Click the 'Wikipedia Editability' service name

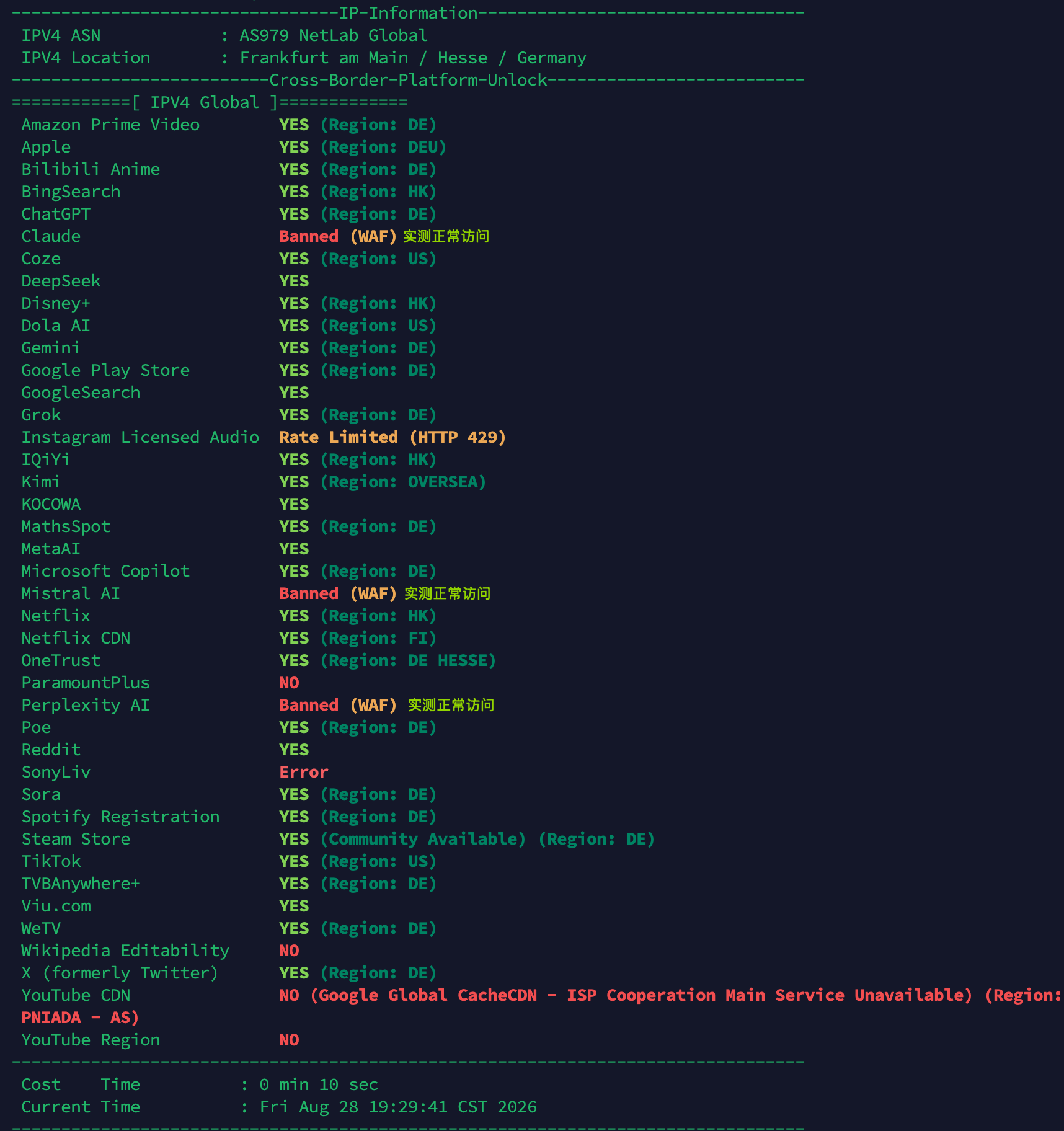coord(125,951)
